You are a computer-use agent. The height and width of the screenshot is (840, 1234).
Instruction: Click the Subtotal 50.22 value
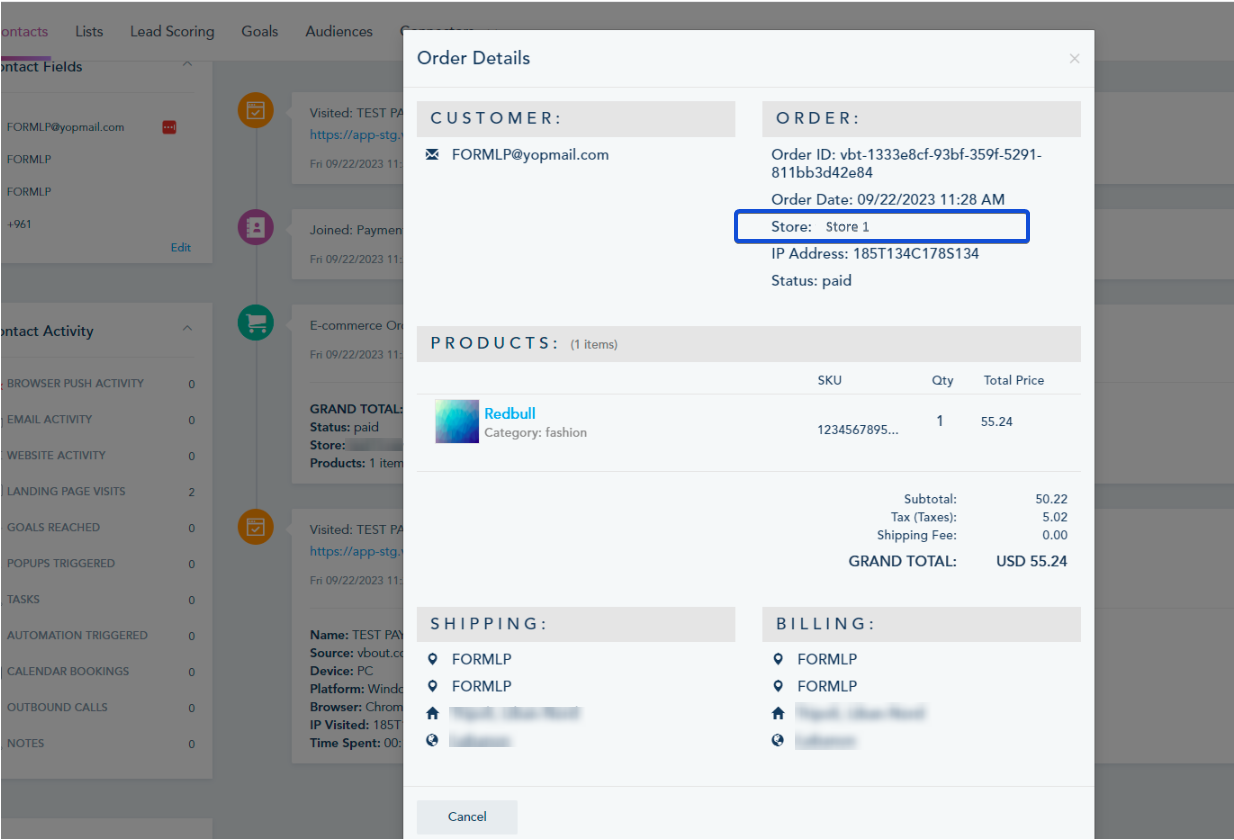[x=1051, y=499]
